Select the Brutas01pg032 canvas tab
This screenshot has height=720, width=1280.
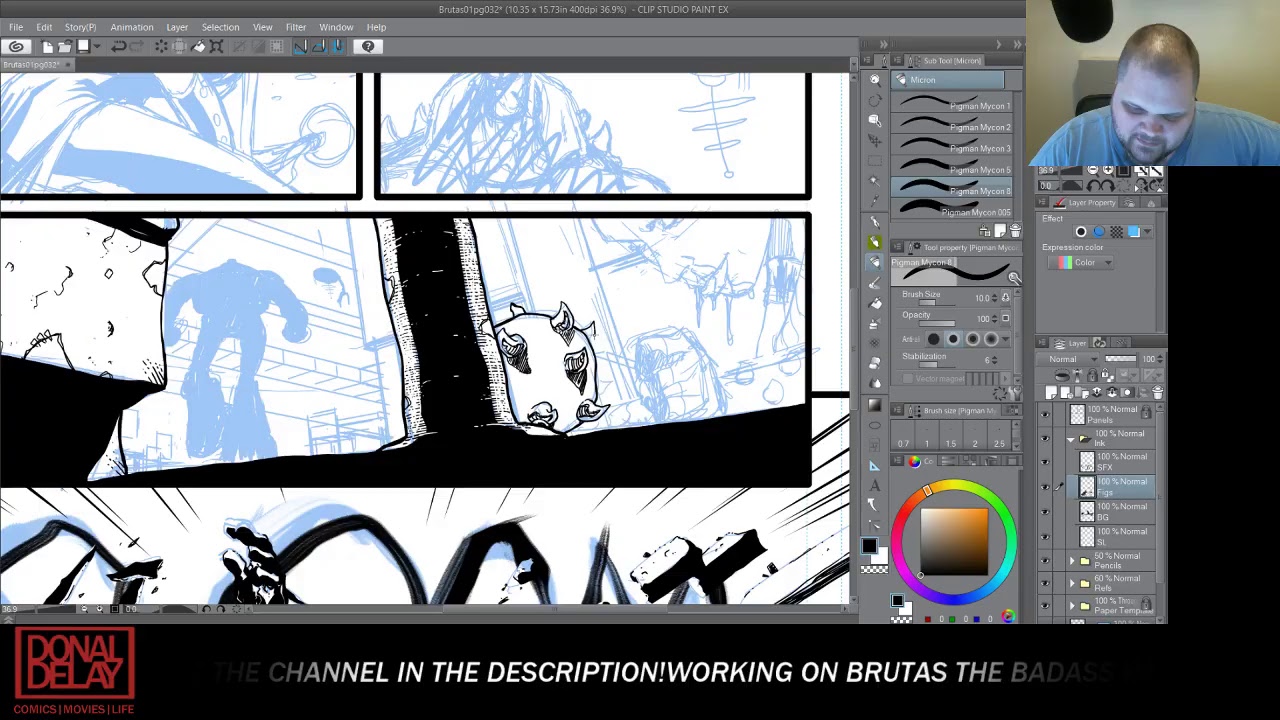pos(32,65)
